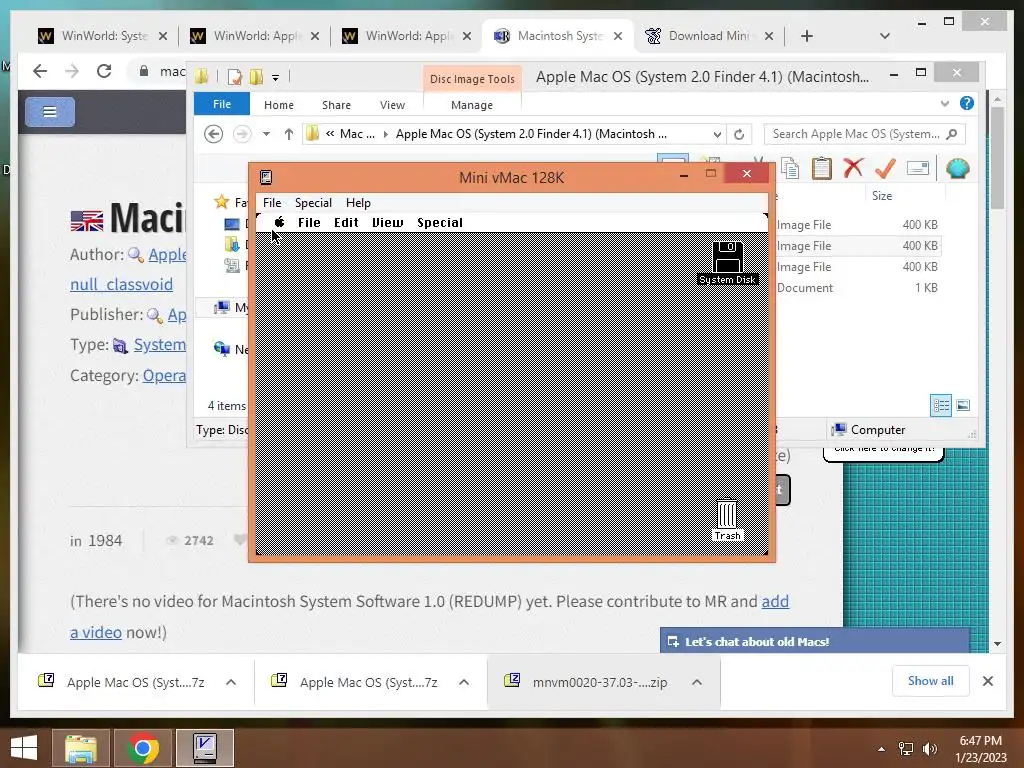Open Mac Special menu in emulator

pyautogui.click(x=440, y=223)
